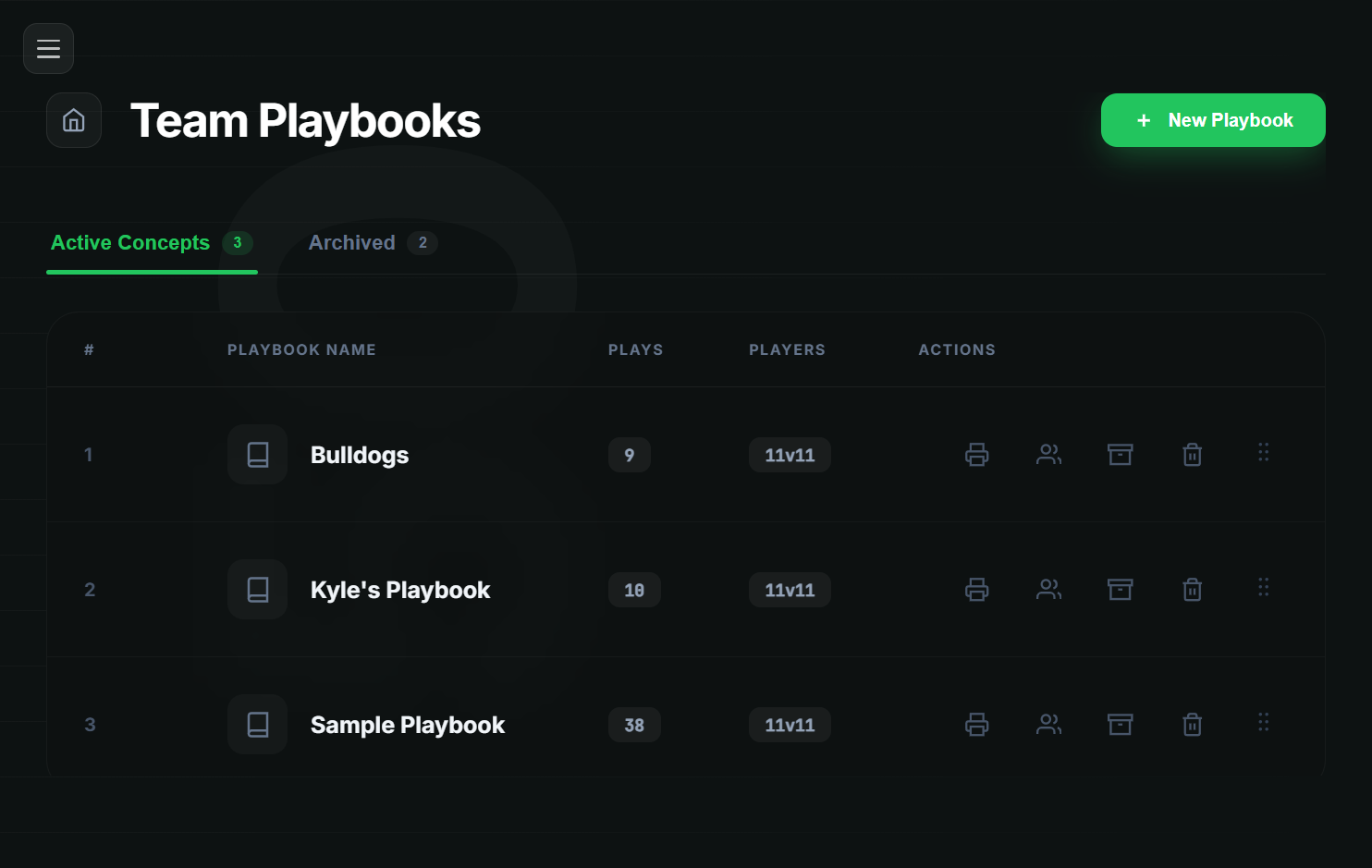Image resolution: width=1372 pixels, height=868 pixels.
Task: Click Sample Playbook plays count 38
Action: (634, 725)
